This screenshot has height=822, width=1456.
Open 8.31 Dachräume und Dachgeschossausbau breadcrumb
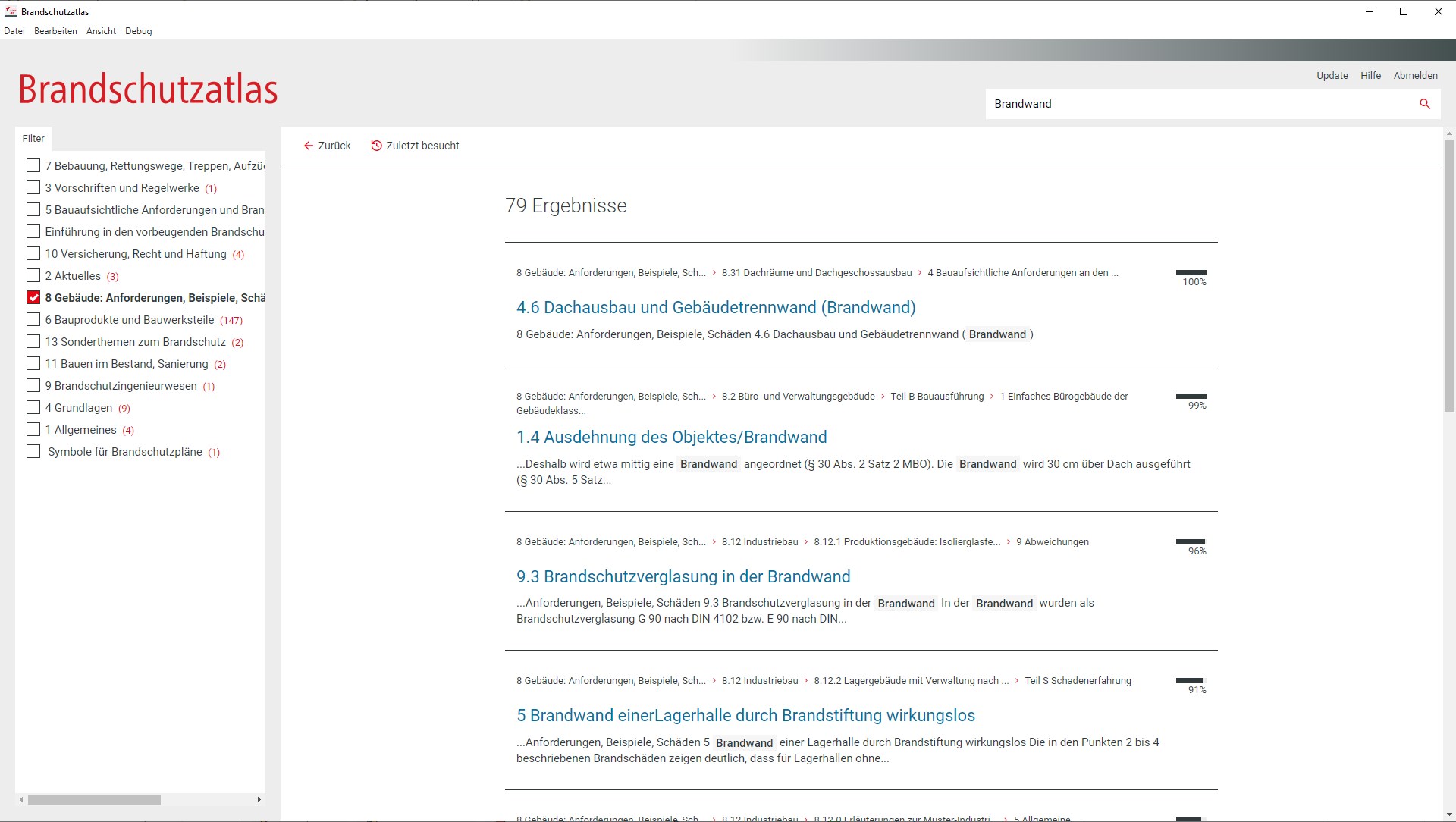point(816,273)
